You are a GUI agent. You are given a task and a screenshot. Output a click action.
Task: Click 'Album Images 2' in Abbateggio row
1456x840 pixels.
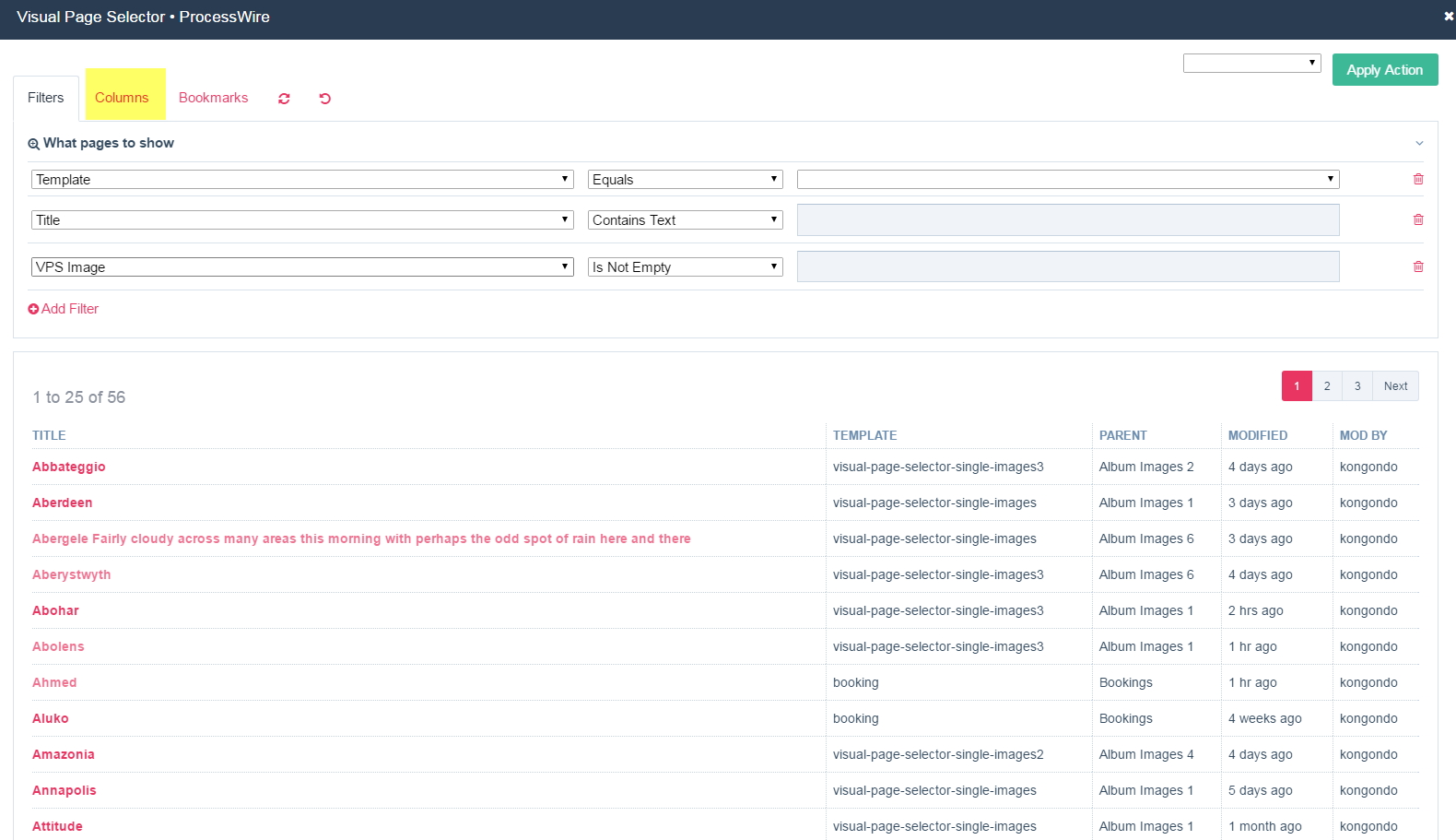1146,467
